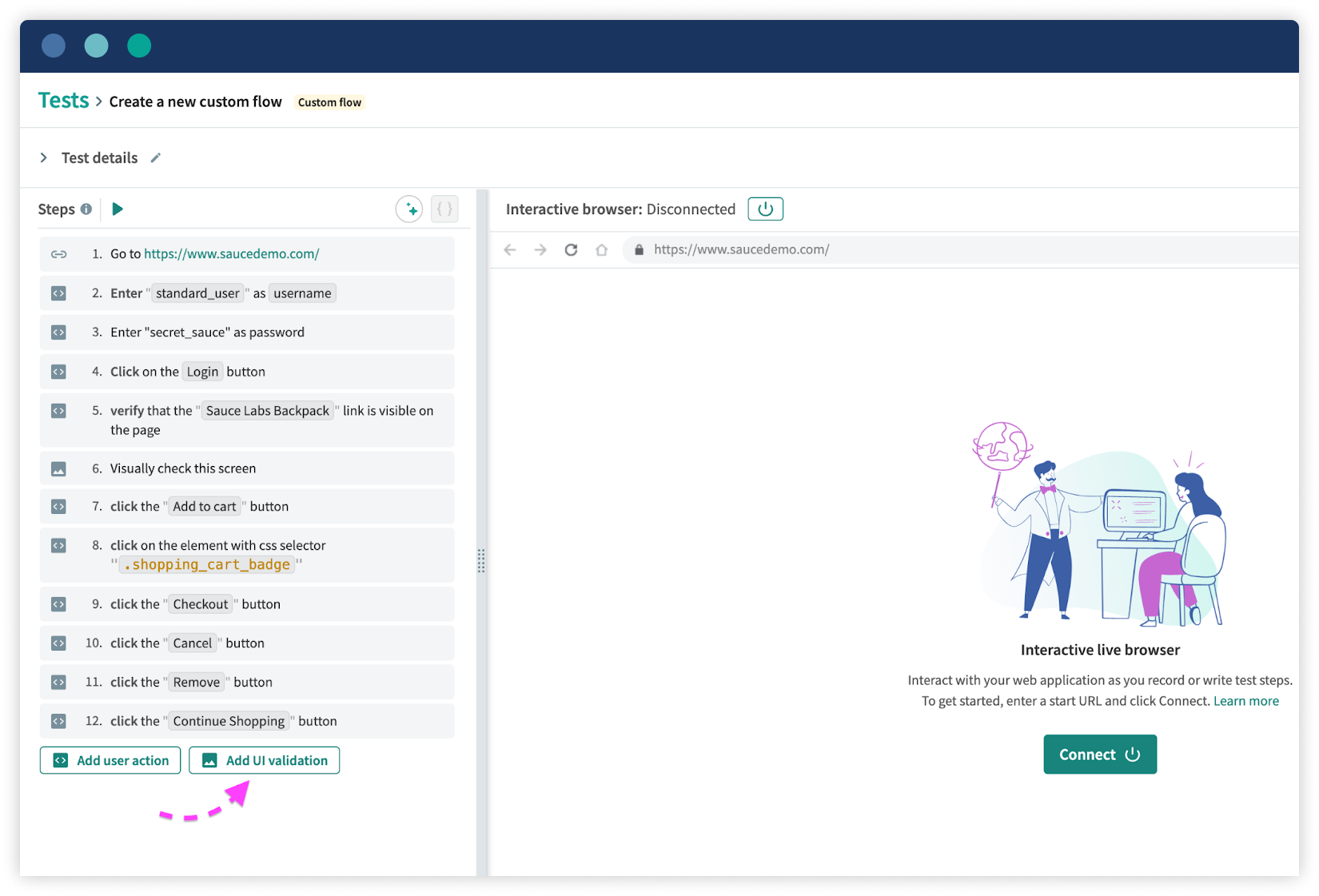
Task: Open the code view with the {} icon
Action: click(x=444, y=209)
